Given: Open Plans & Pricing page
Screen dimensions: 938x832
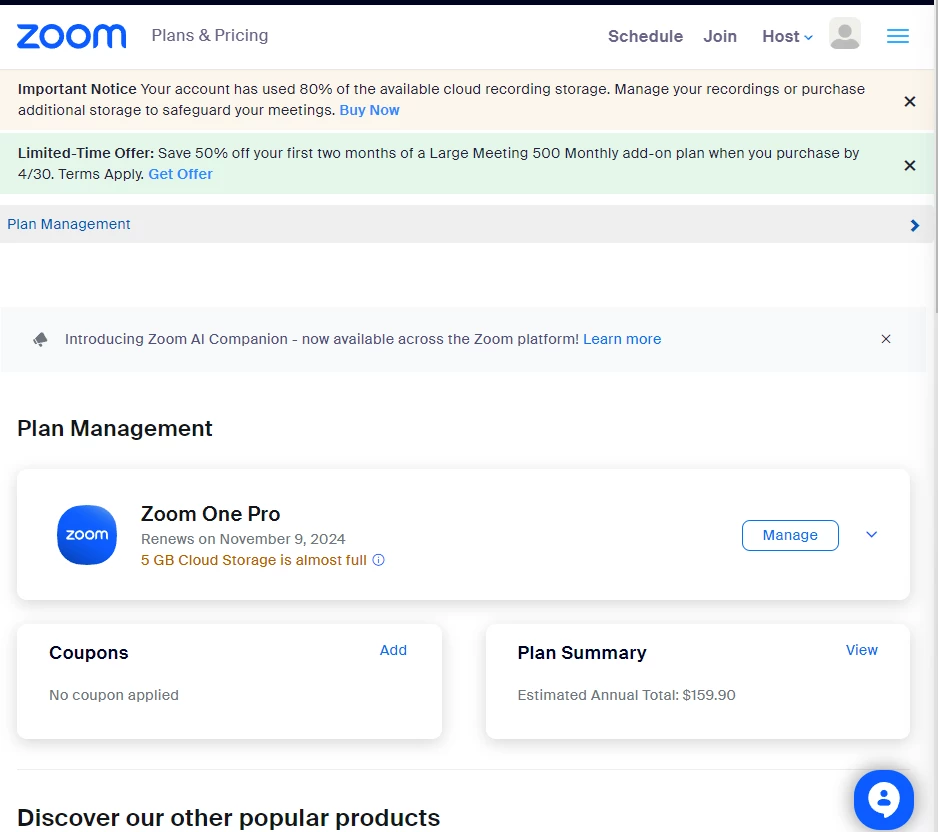Looking at the screenshot, I should [x=209, y=35].
